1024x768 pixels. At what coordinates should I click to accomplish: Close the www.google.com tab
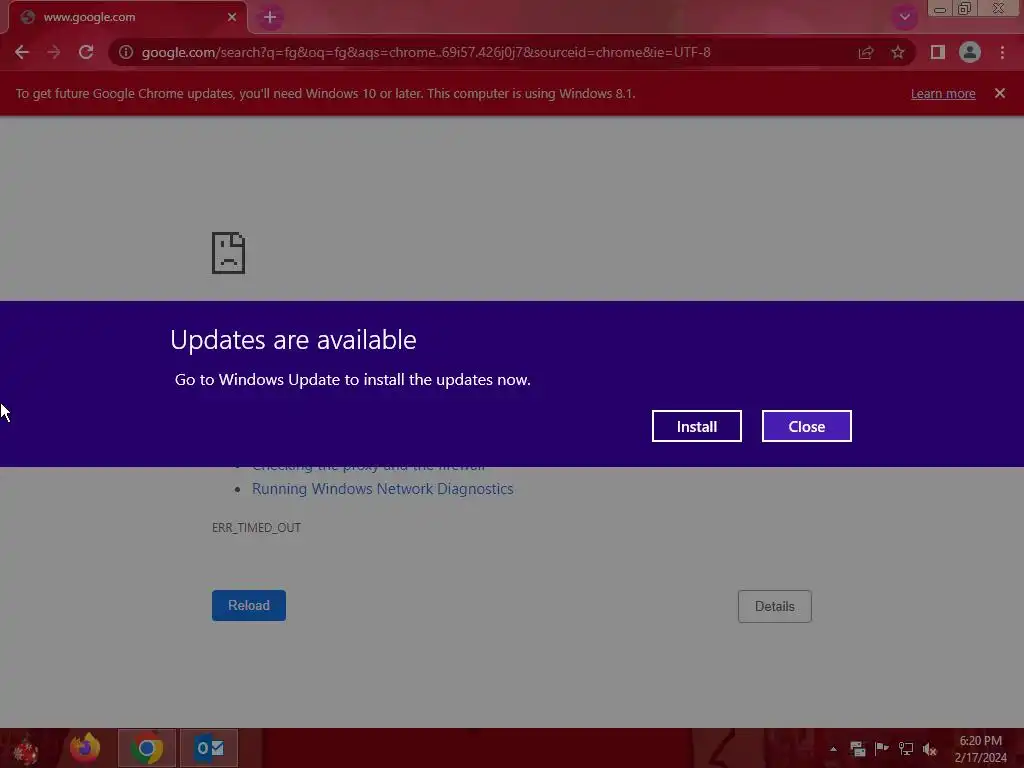[x=232, y=17]
